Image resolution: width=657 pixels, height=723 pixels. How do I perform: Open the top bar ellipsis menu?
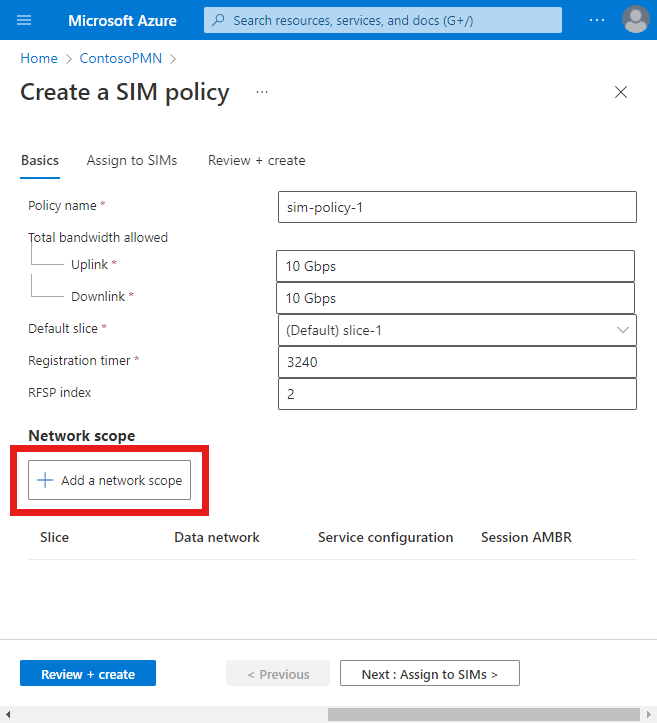point(597,20)
